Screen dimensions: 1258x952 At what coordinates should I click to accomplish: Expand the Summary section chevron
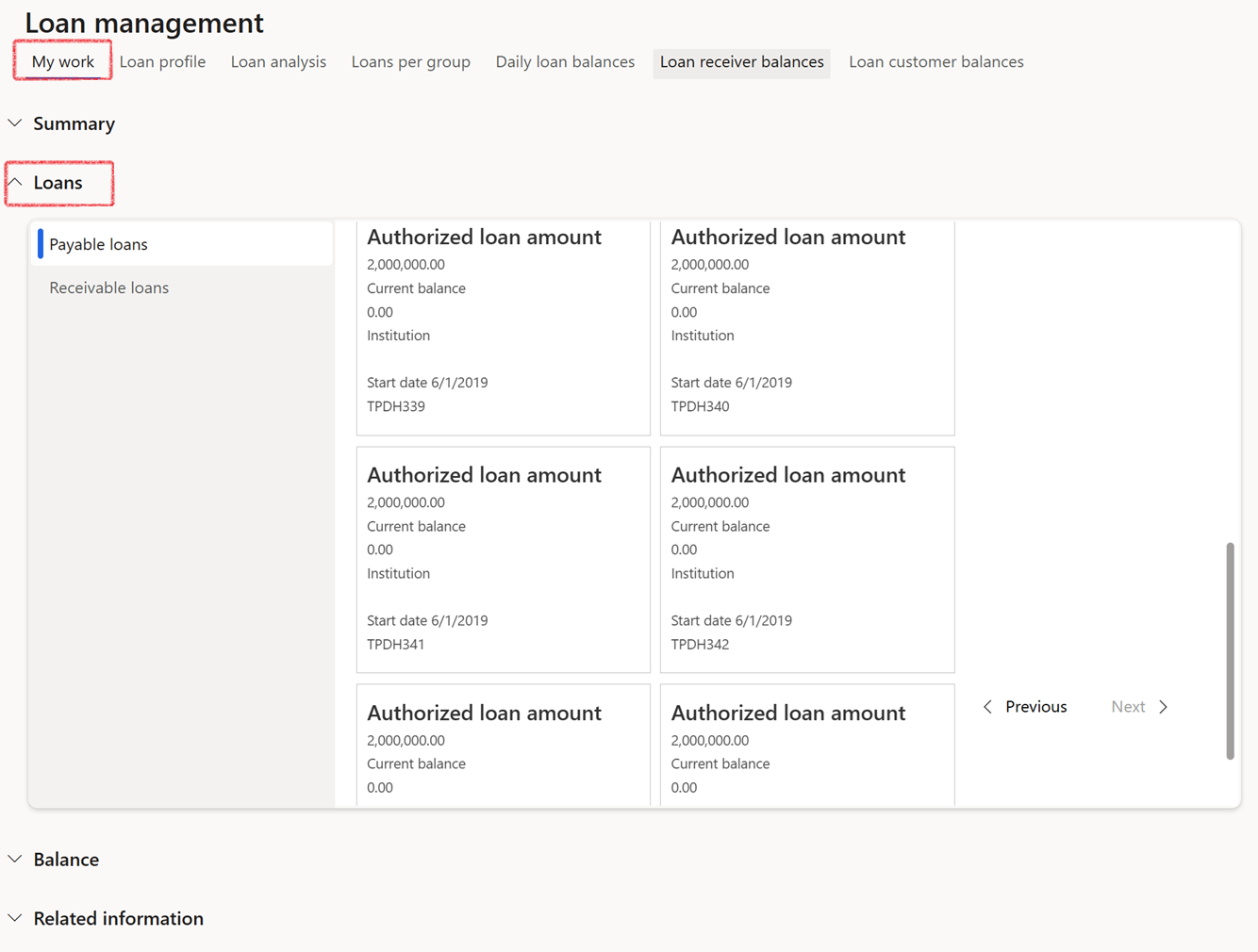click(x=15, y=123)
